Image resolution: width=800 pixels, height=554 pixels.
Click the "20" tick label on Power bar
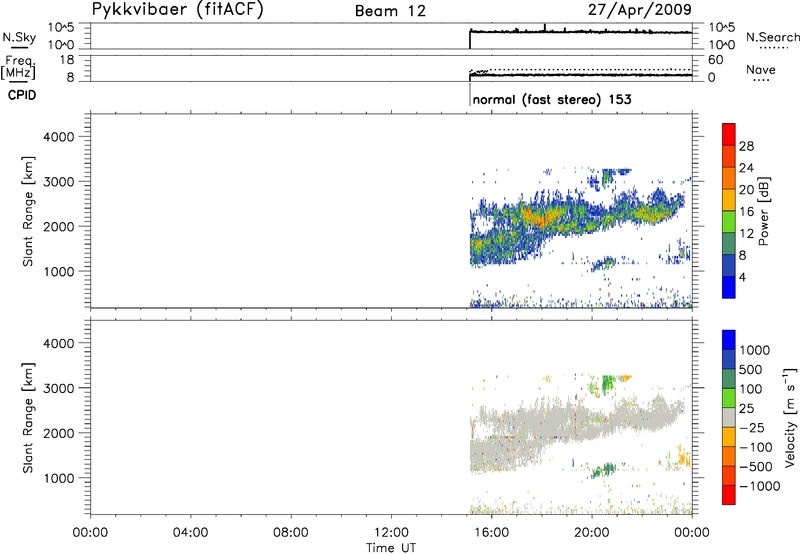click(x=746, y=190)
